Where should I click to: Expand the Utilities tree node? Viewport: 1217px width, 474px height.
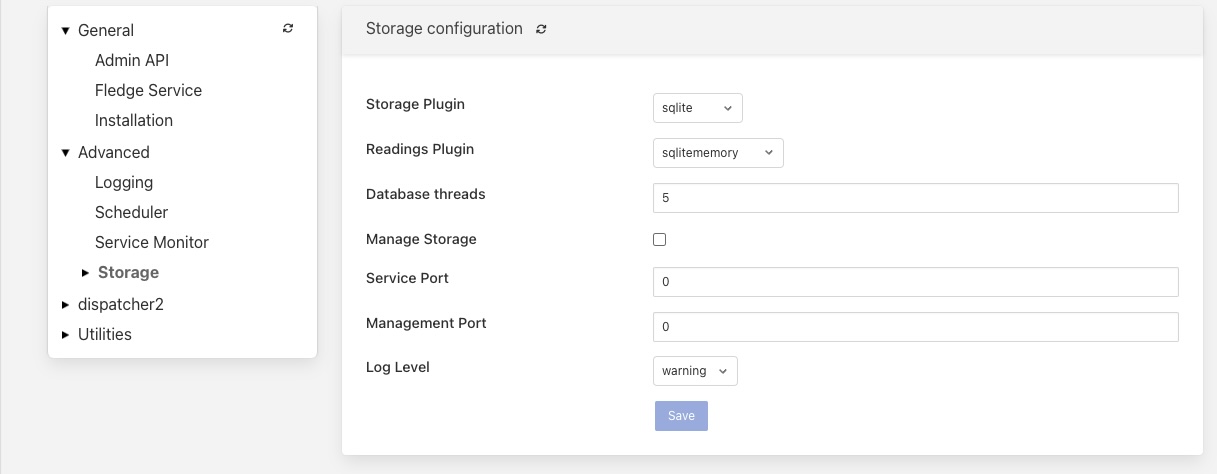(x=66, y=335)
